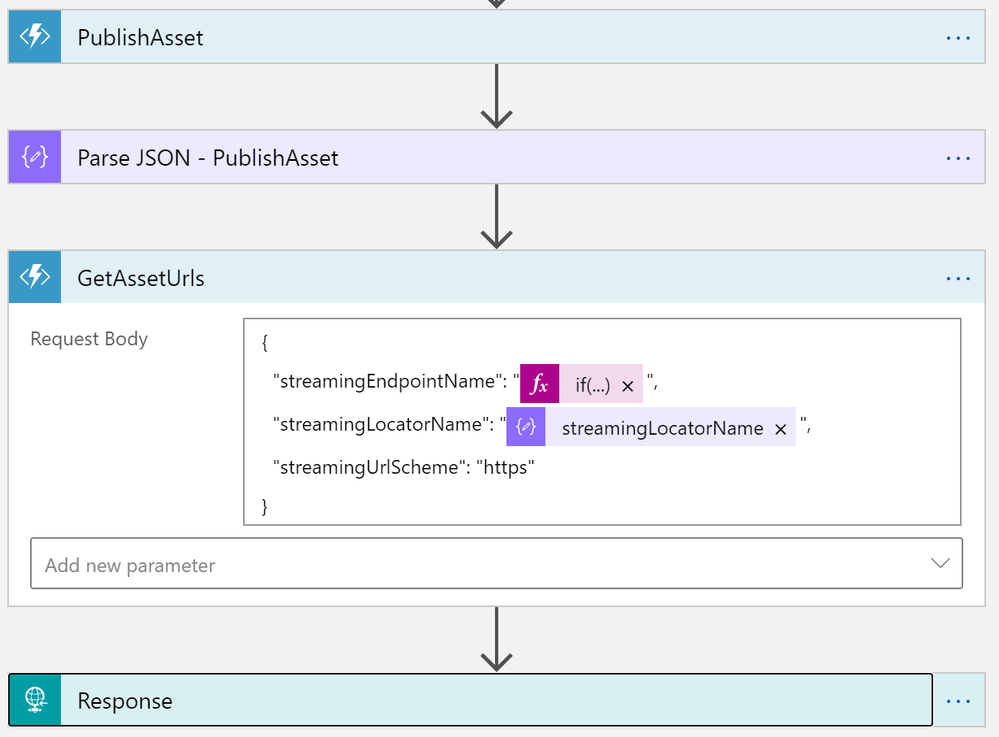The image size is (999, 737).
Task: Click the Response globe icon
Action: [35, 699]
